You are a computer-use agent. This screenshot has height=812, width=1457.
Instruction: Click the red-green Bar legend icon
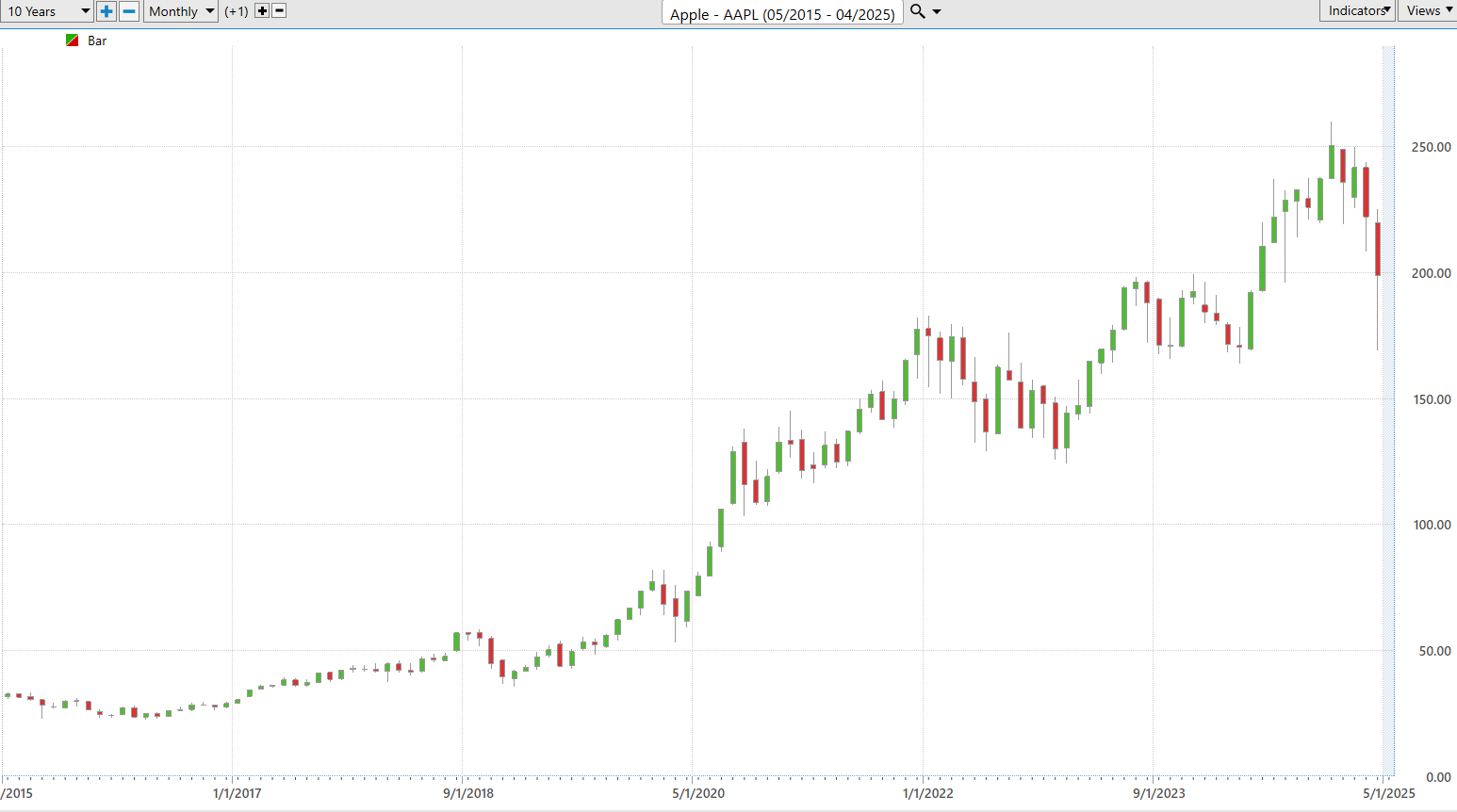(x=73, y=41)
